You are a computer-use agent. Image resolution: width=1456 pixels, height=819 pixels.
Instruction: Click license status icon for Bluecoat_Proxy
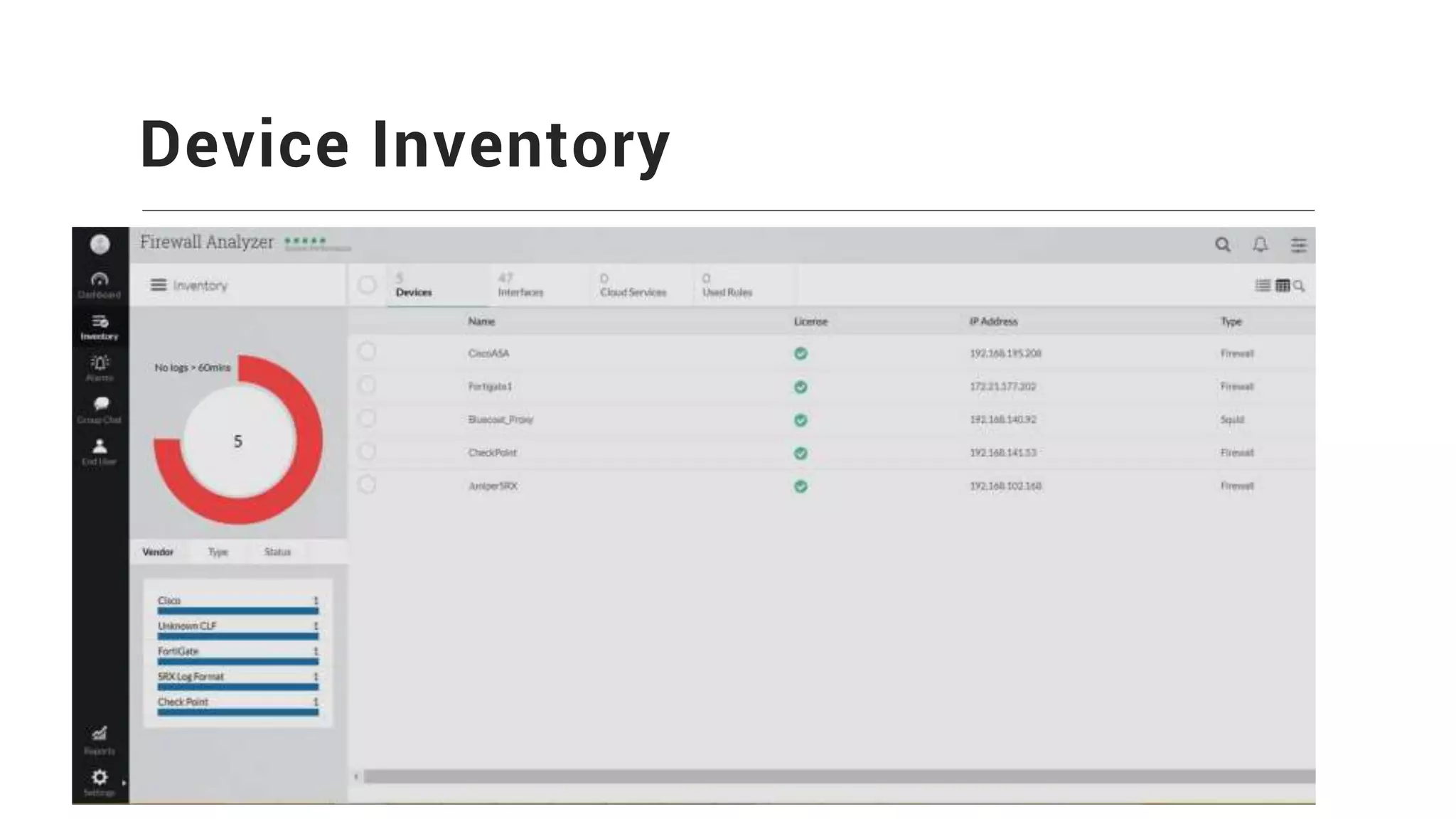pos(801,420)
